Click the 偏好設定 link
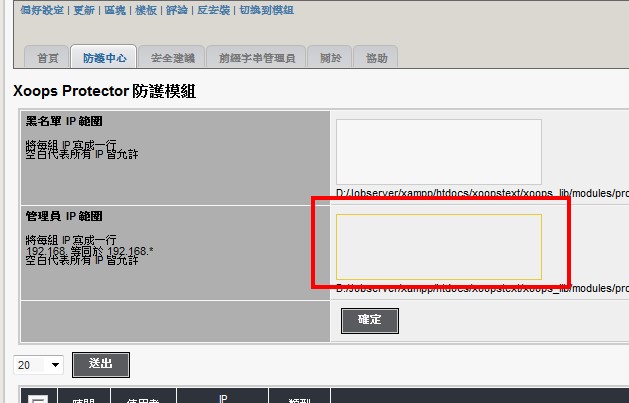This screenshot has width=629, height=403. (28, 9)
